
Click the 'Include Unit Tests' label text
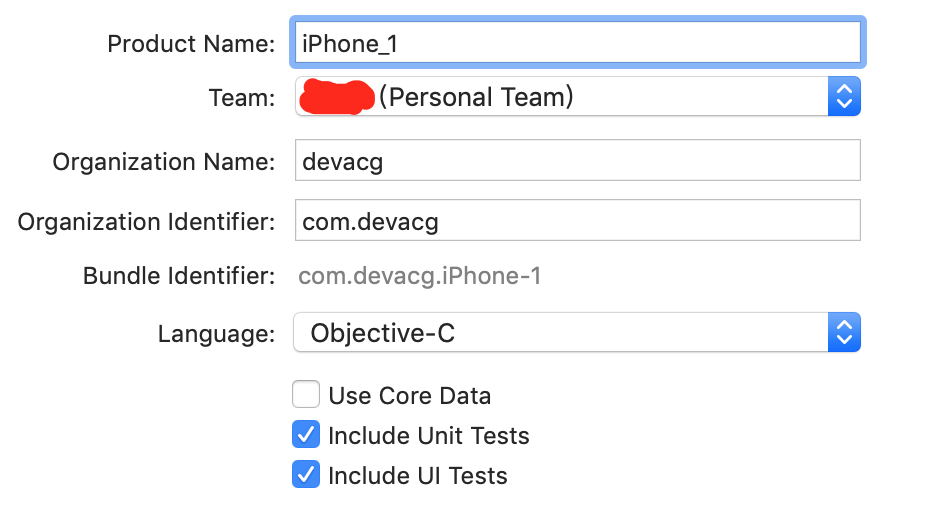point(428,436)
